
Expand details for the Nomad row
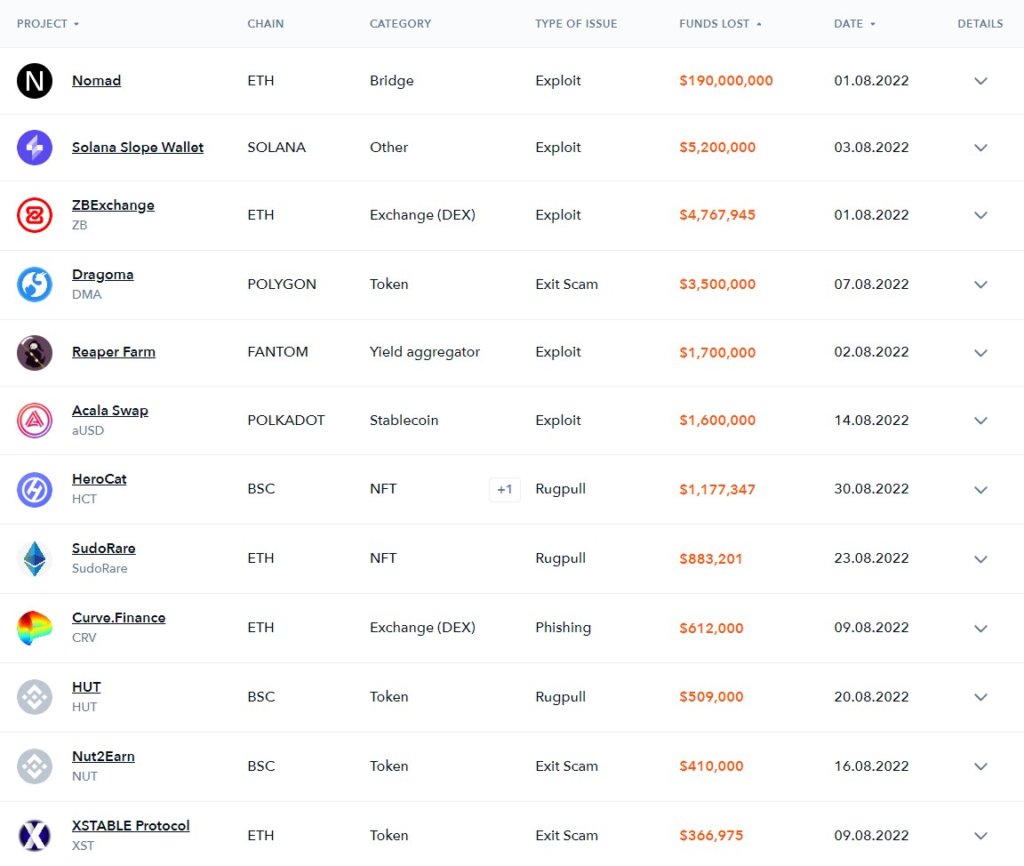980,81
